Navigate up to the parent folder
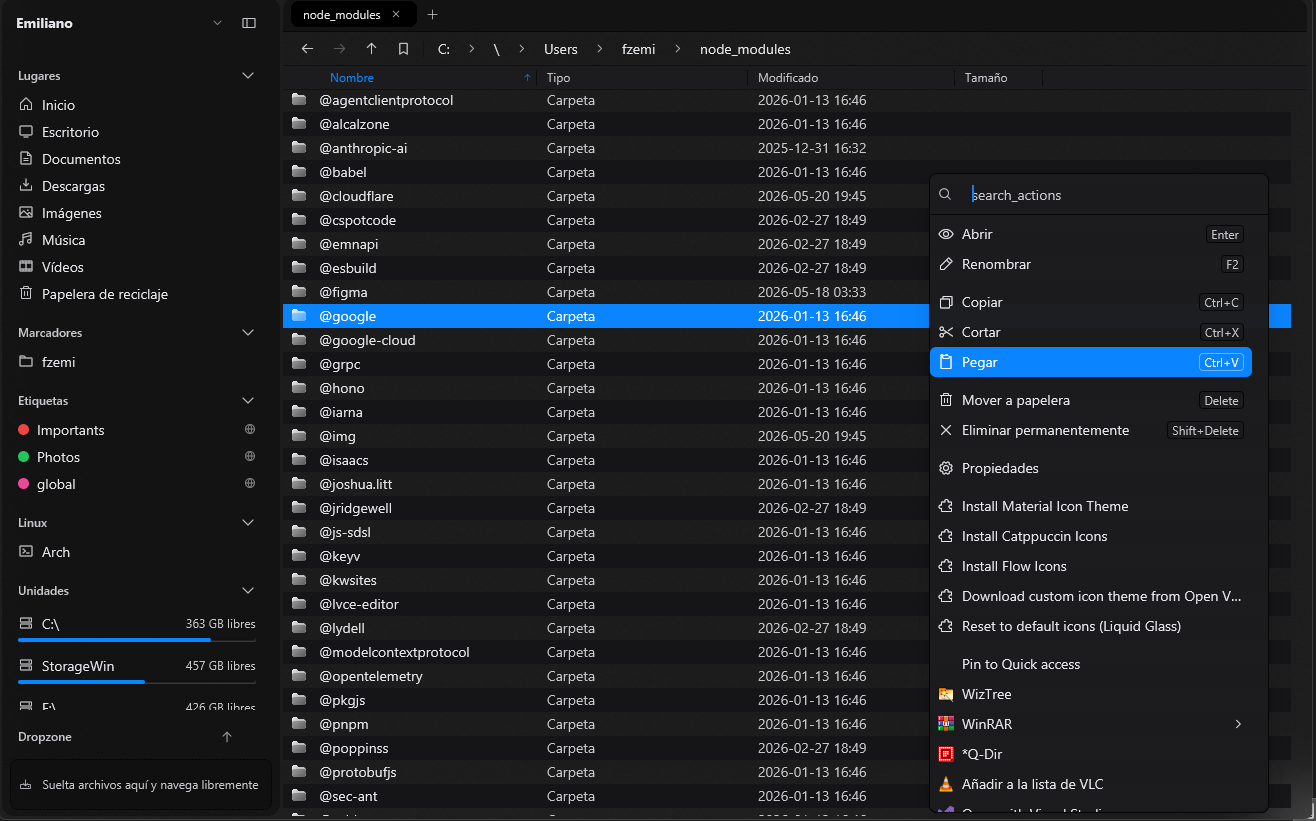 point(371,49)
